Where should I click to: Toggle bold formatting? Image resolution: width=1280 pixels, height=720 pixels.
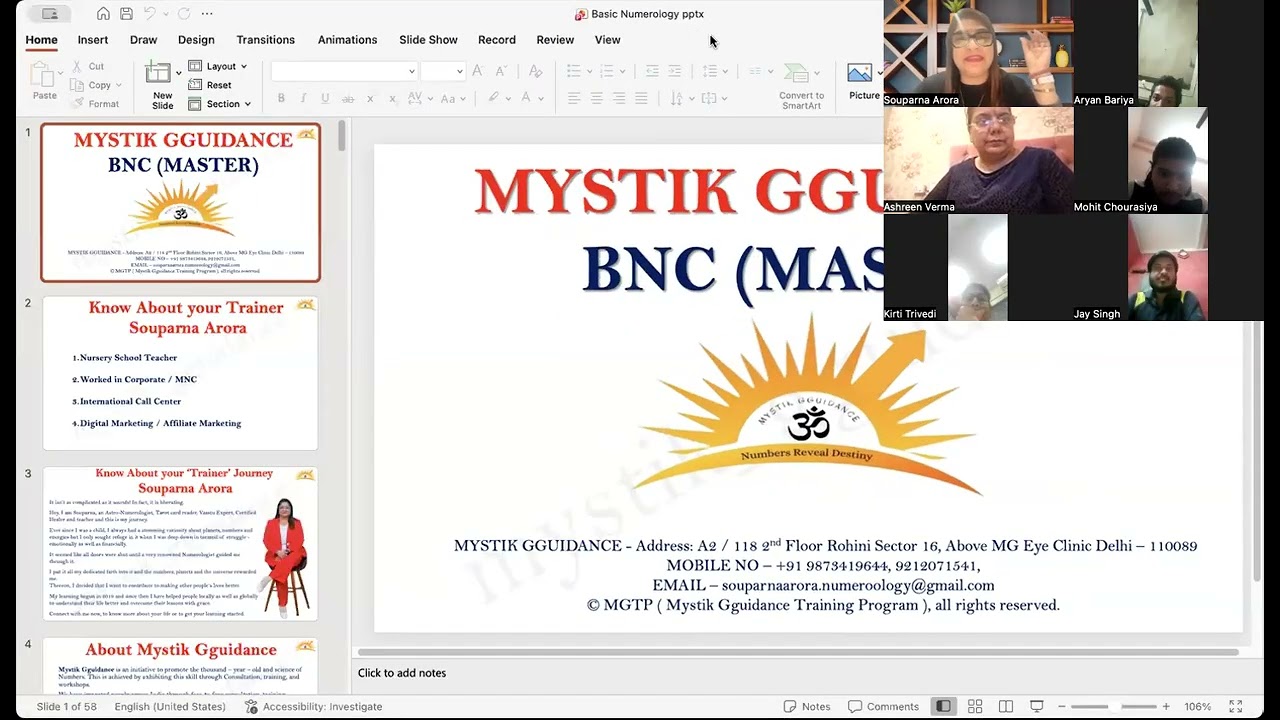(x=281, y=98)
